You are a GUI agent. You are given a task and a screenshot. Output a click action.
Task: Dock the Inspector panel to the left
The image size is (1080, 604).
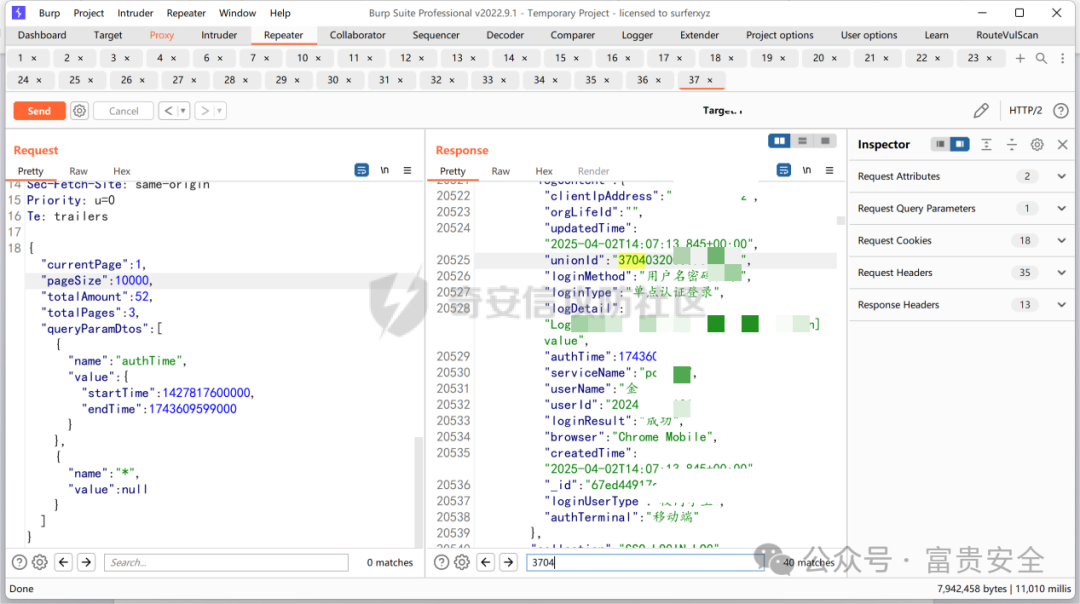coord(940,144)
